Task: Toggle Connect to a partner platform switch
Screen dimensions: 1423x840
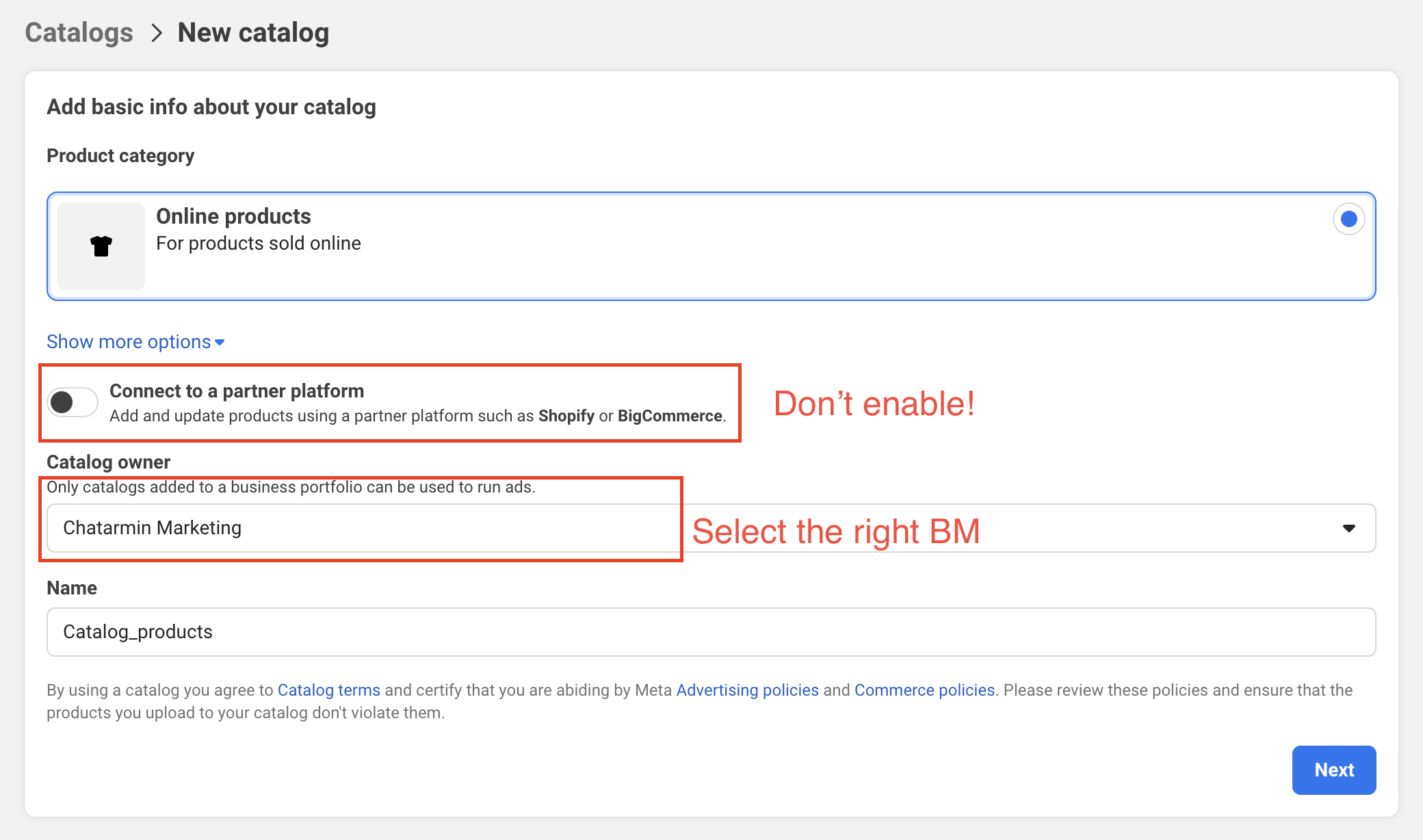Action: [x=73, y=402]
